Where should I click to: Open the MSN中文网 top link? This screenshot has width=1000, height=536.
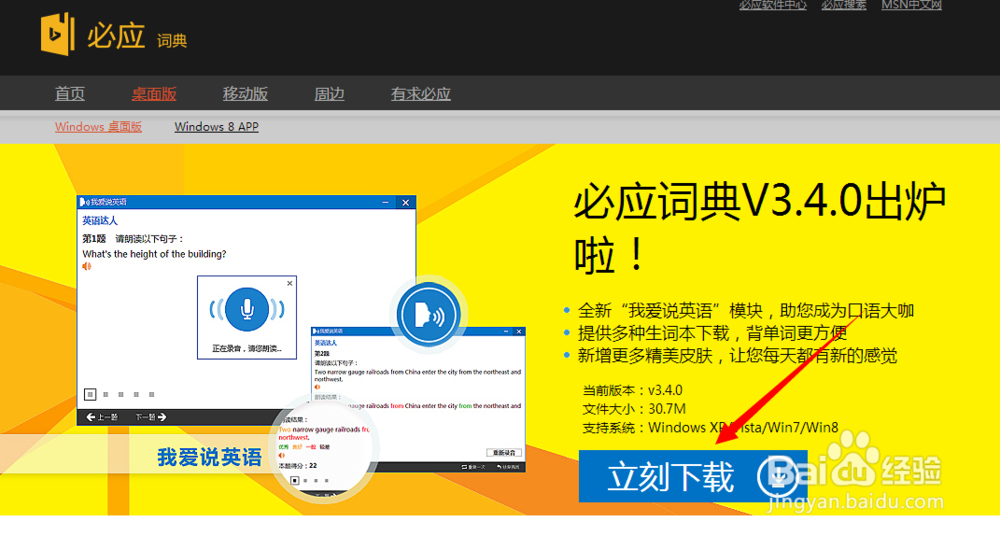(911, 5)
